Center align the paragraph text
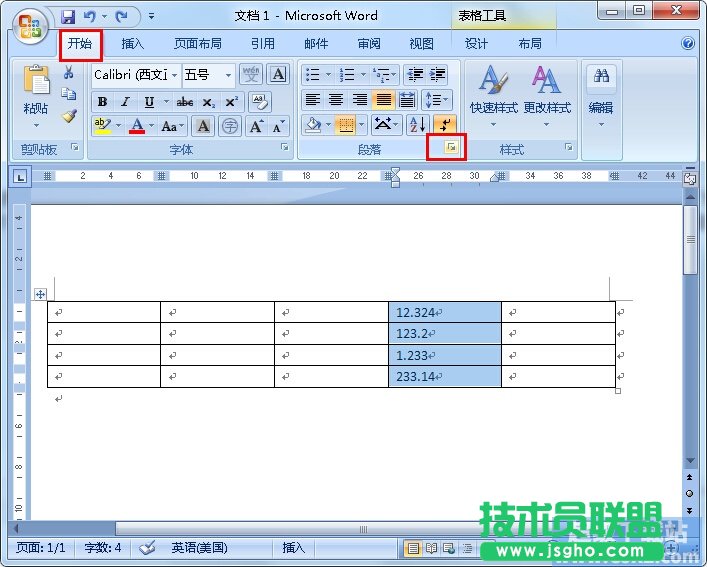 336,100
